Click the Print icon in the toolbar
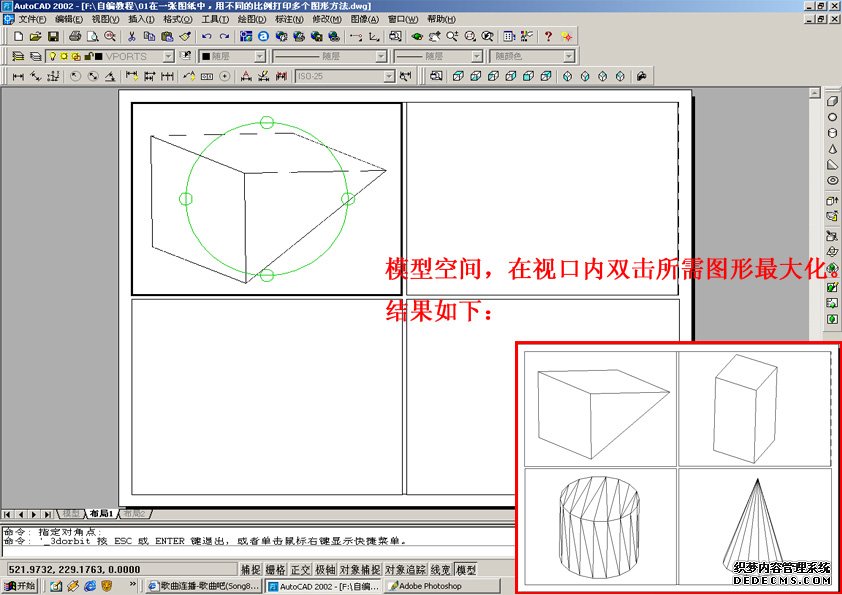 pos(75,37)
